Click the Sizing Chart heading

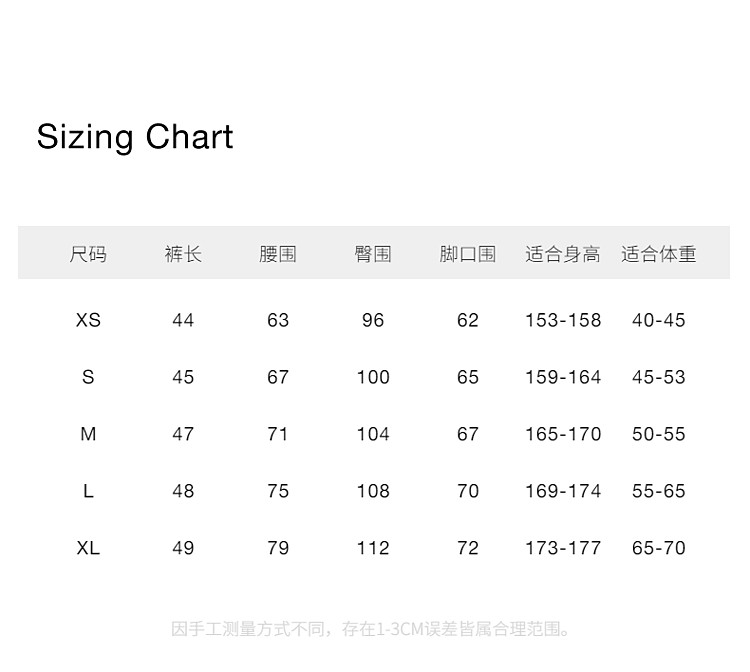pos(135,136)
